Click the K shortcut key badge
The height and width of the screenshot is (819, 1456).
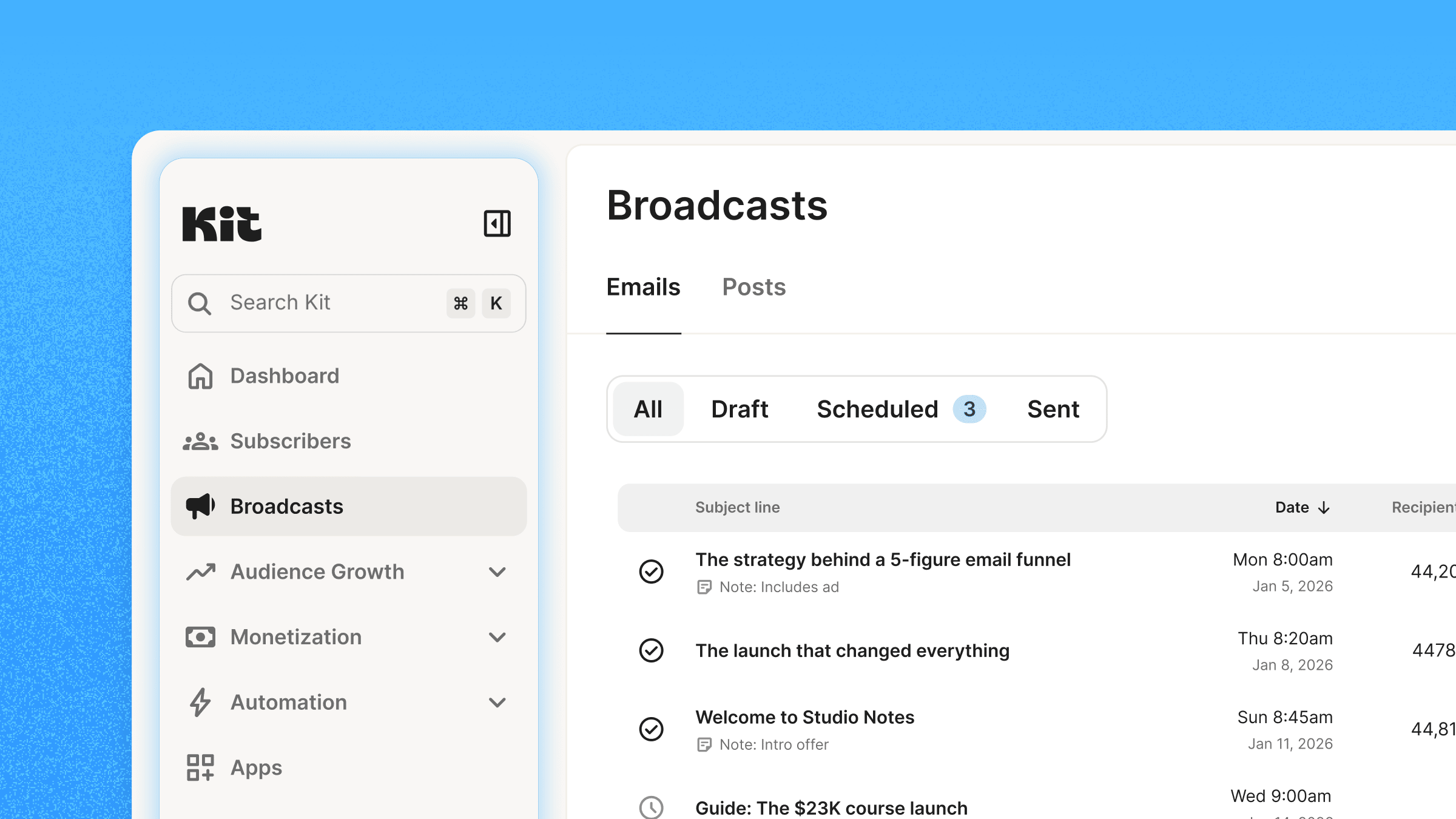[496, 303]
